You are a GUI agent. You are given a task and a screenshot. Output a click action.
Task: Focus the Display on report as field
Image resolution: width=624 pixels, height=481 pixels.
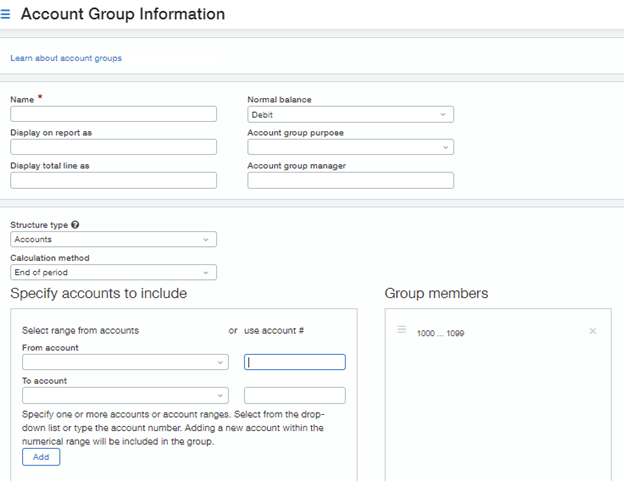pos(113,147)
